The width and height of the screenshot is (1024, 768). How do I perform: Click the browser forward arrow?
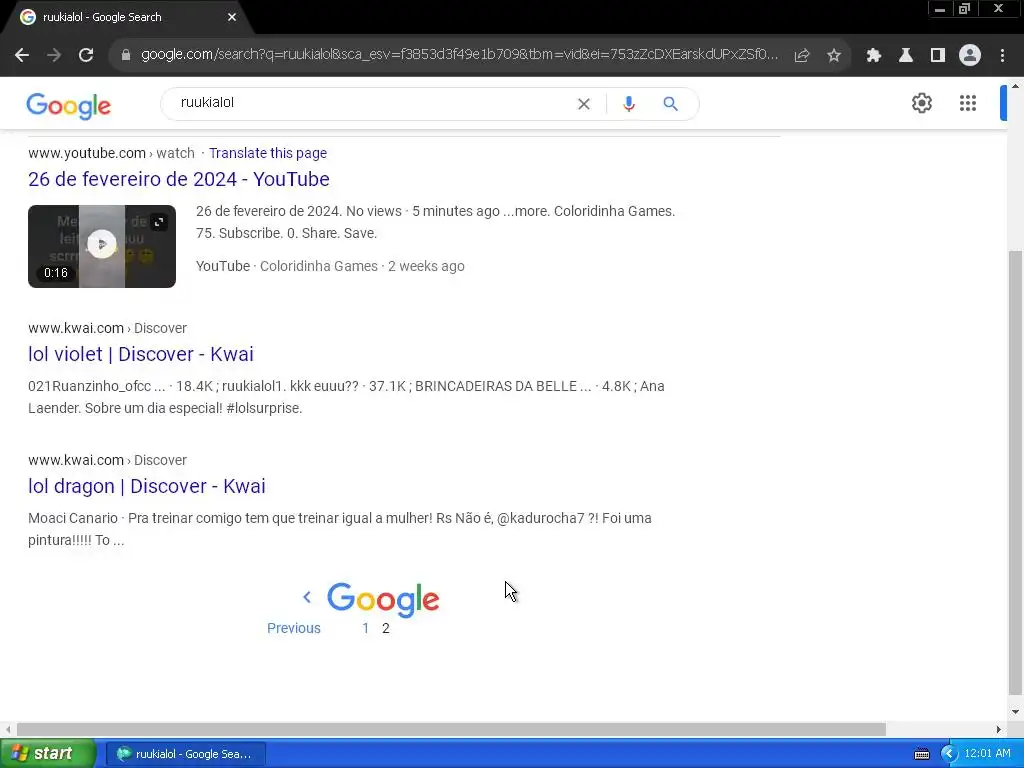[54, 56]
